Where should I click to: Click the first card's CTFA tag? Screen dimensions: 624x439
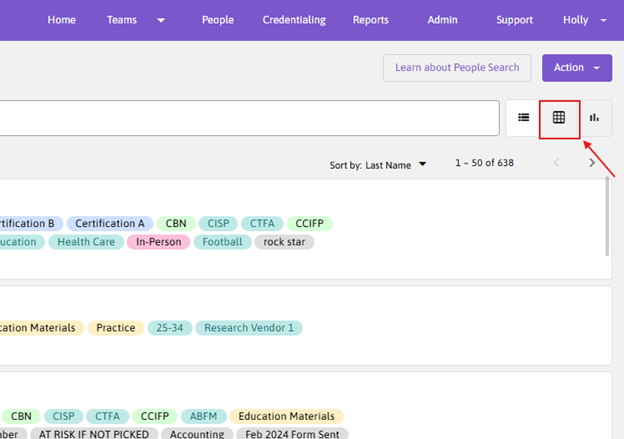click(262, 224)
